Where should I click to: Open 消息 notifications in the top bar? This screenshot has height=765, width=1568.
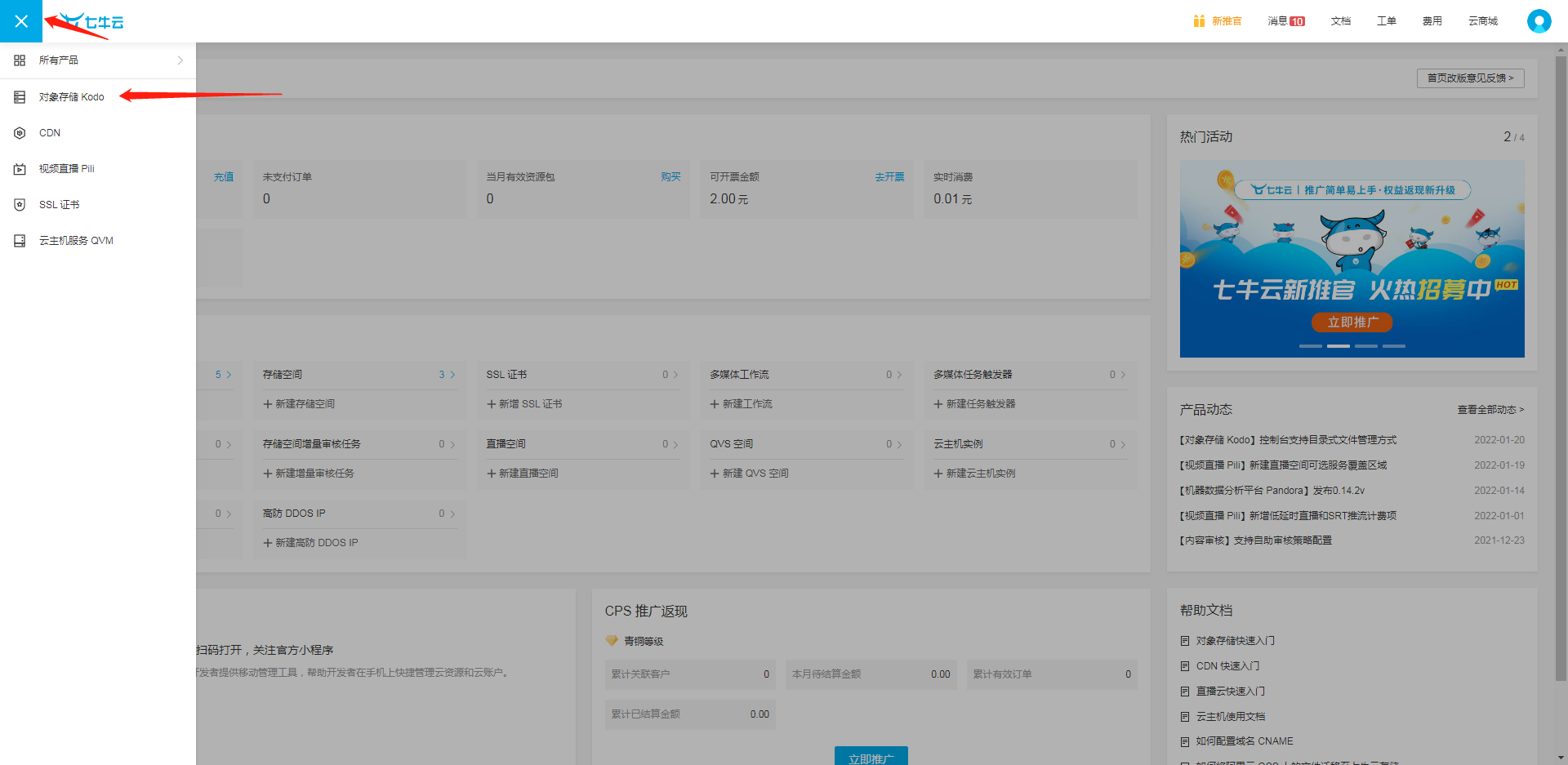tap(1286, 21)
